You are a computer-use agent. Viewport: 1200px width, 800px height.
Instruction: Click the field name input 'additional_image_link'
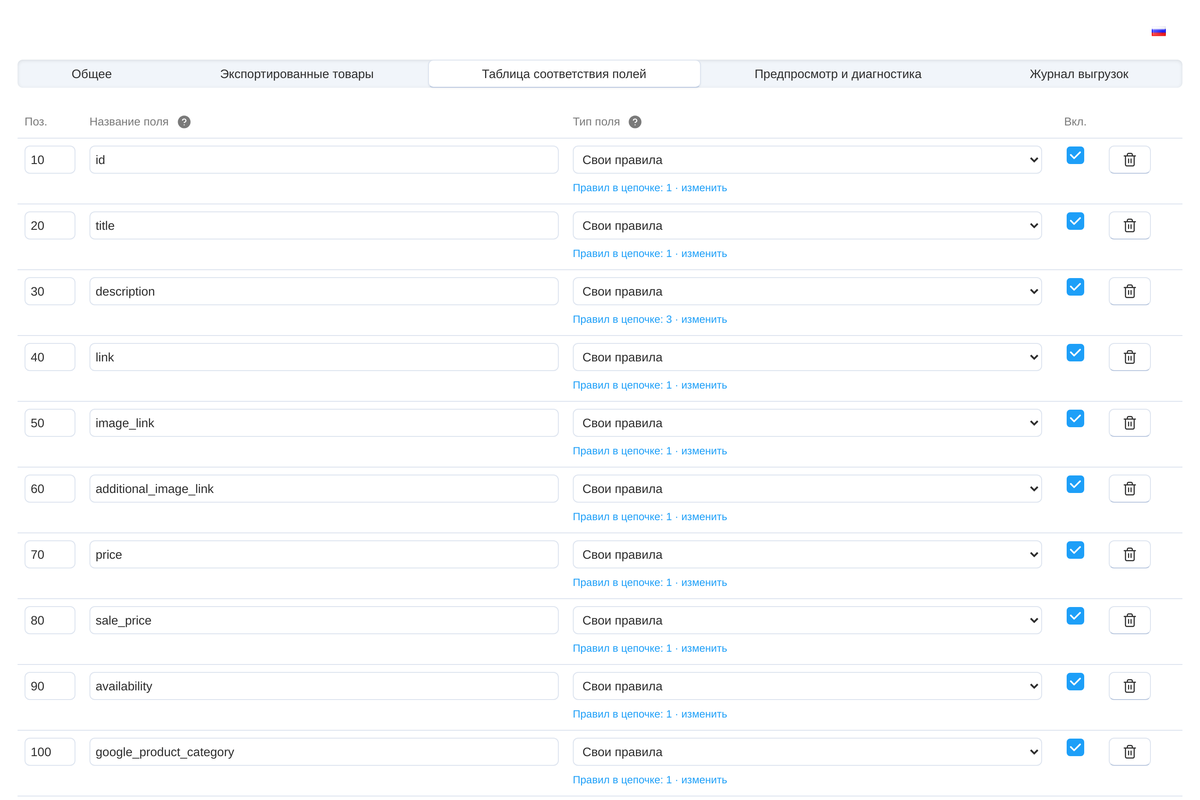point(324,489)
